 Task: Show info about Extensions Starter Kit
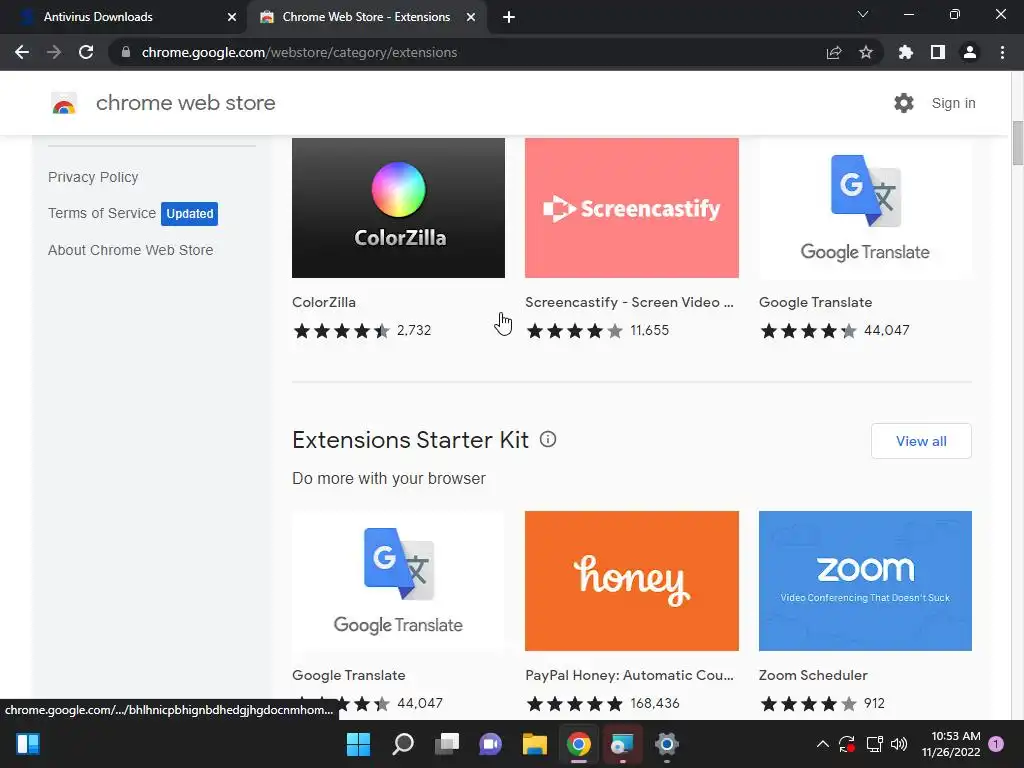548,440
